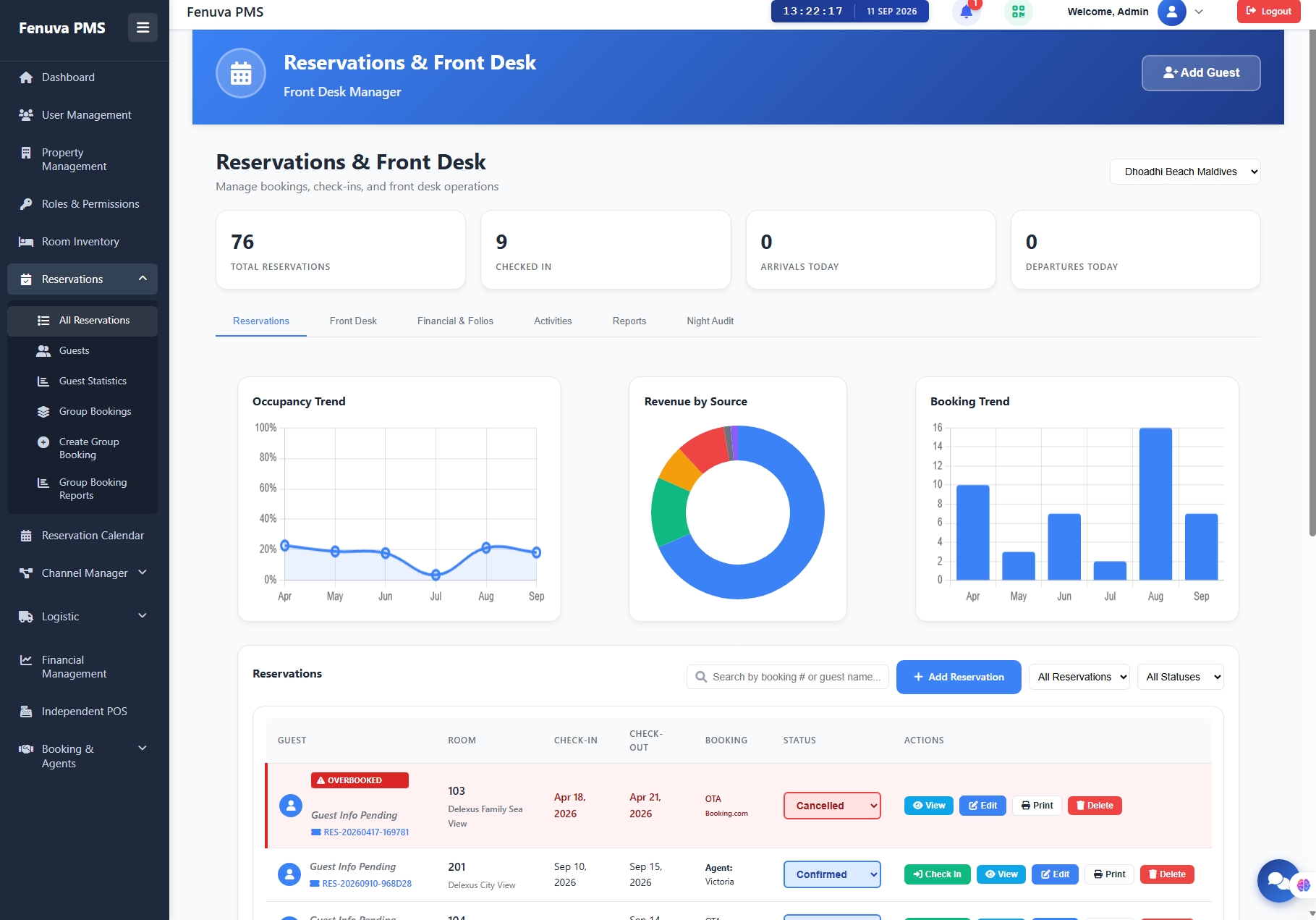The width and height of the screenshot is (1316, 920).
Task: Open booking link RES-20260910-968D28
Action: 361,884
